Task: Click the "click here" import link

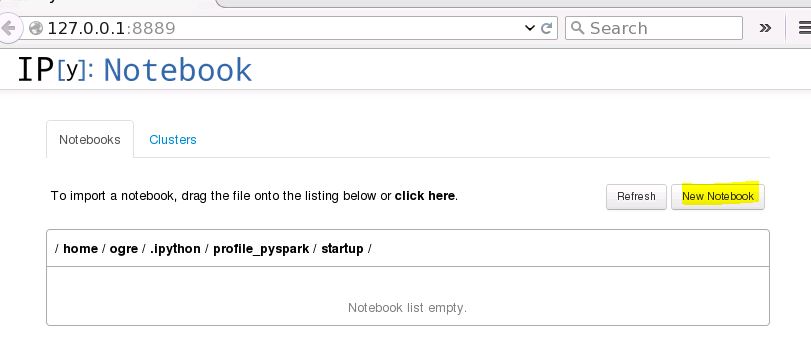Action: point(425,196)
